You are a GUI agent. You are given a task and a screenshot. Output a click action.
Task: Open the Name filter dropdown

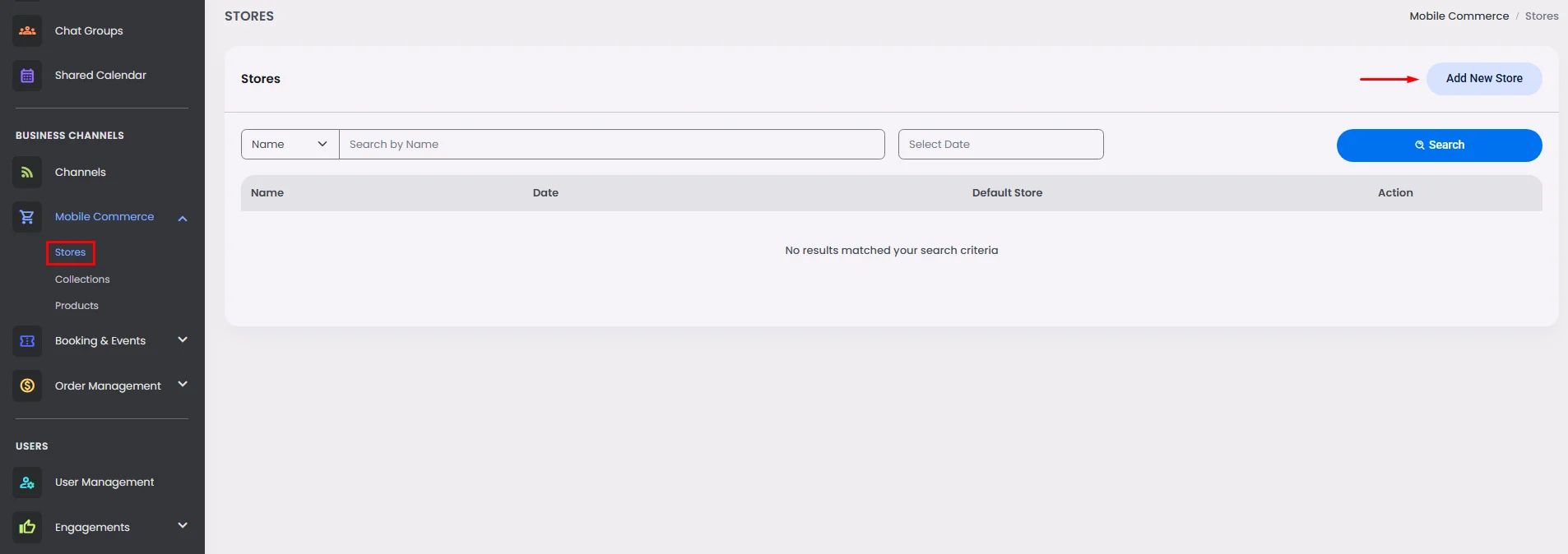pos(290,144)
